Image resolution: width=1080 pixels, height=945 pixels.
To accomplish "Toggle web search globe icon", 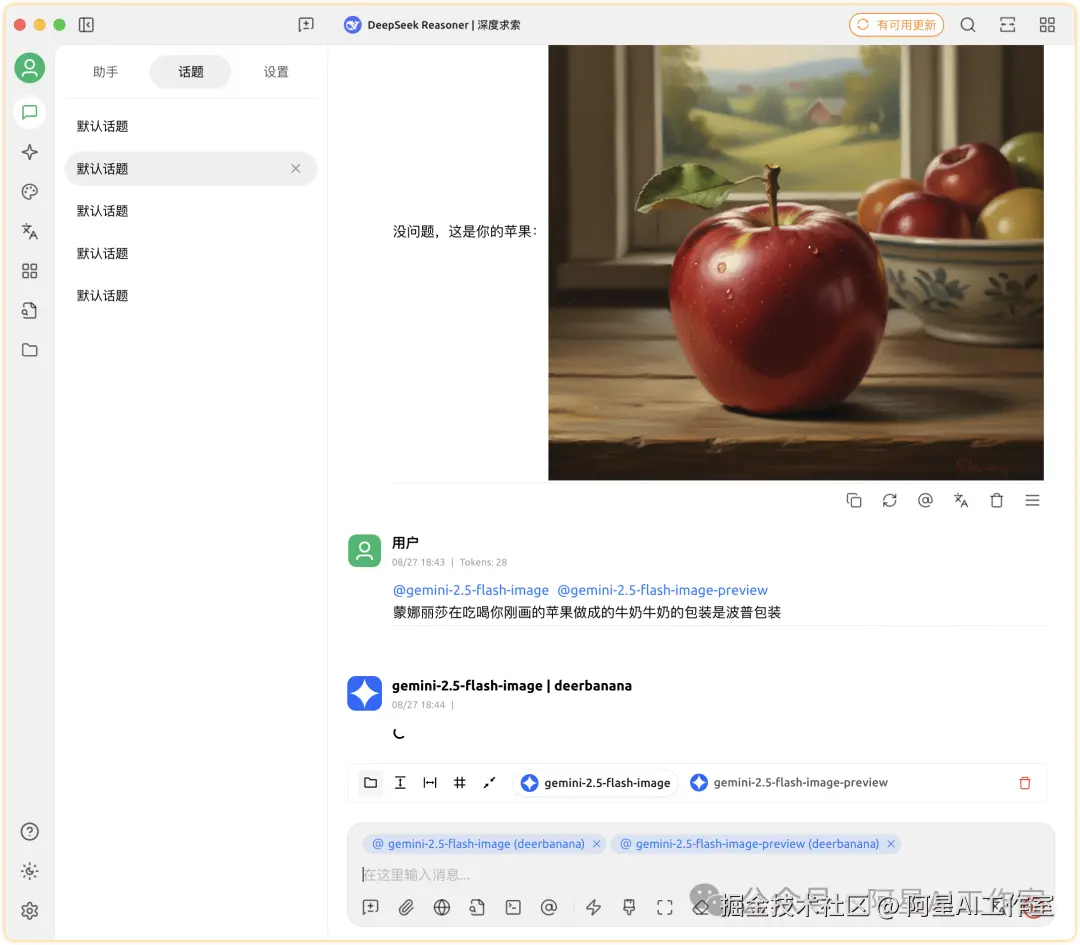I will (x=442, y=908).
